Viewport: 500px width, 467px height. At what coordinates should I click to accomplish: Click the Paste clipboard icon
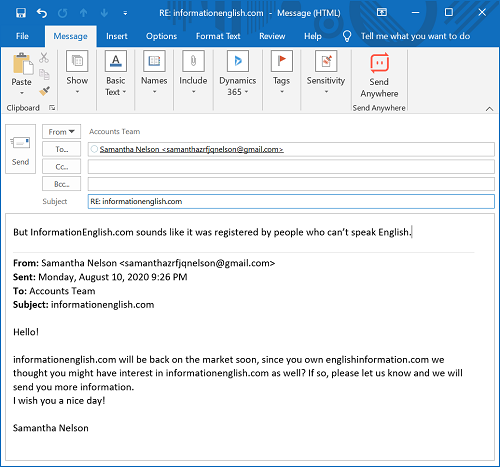point(23,63)
